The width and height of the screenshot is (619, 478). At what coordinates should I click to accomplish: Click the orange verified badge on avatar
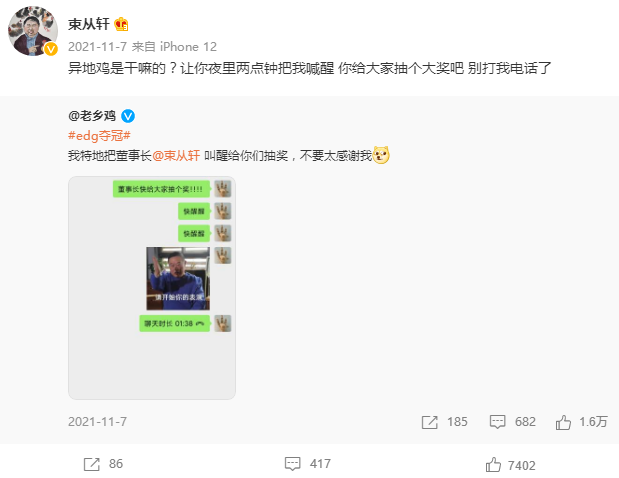(51, 49)
